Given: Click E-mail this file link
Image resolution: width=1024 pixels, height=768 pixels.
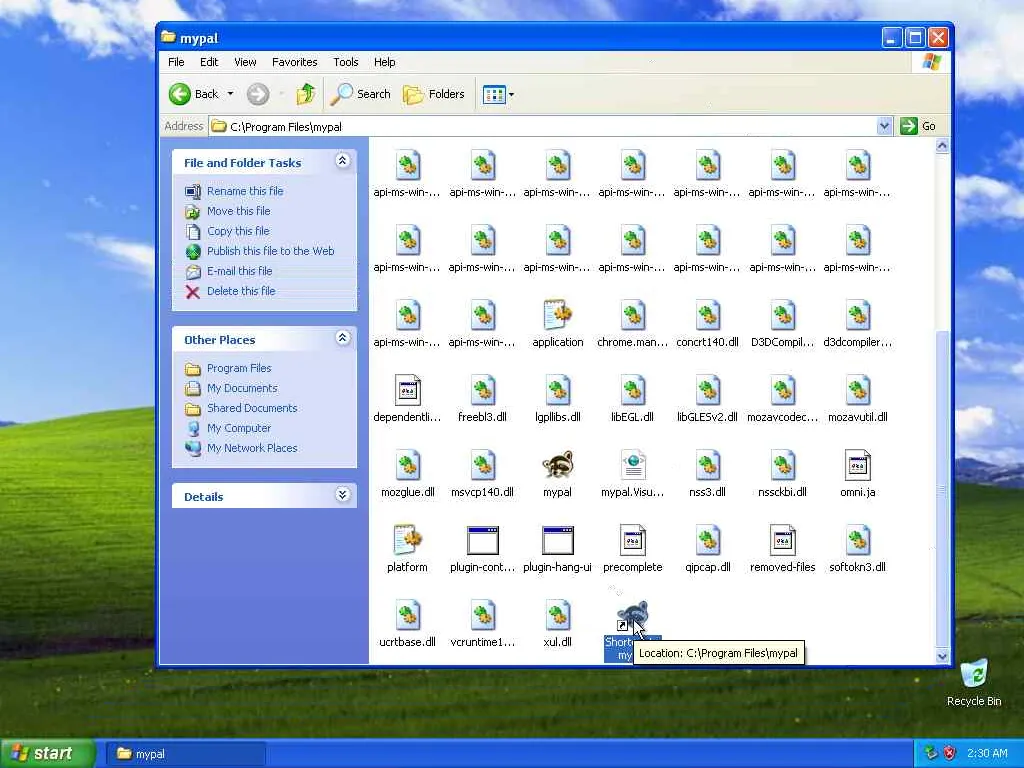Looking at the screenshot, I should point(240,271).
